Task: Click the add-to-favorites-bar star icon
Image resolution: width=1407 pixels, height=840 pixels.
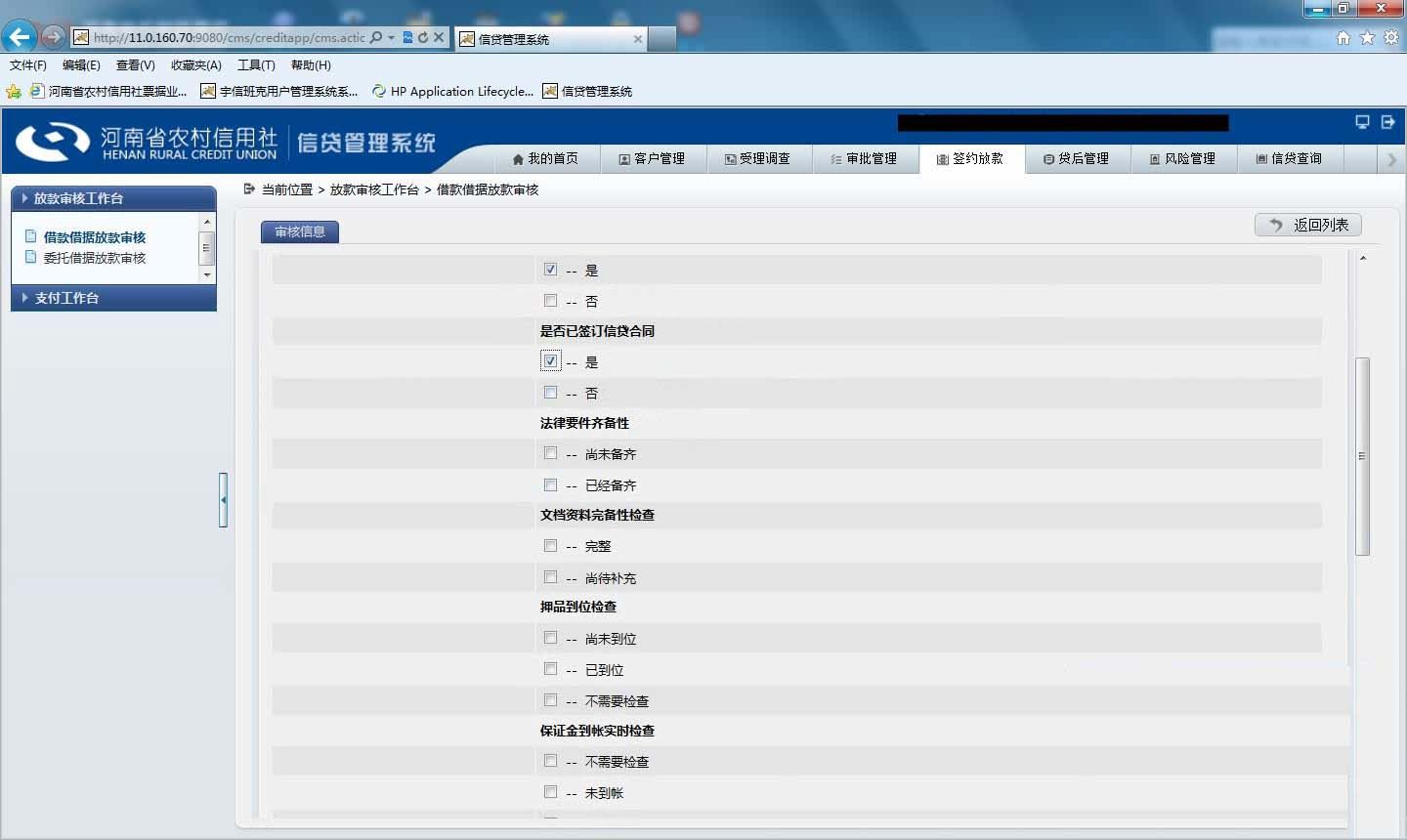Action: (x=14, y=91)
